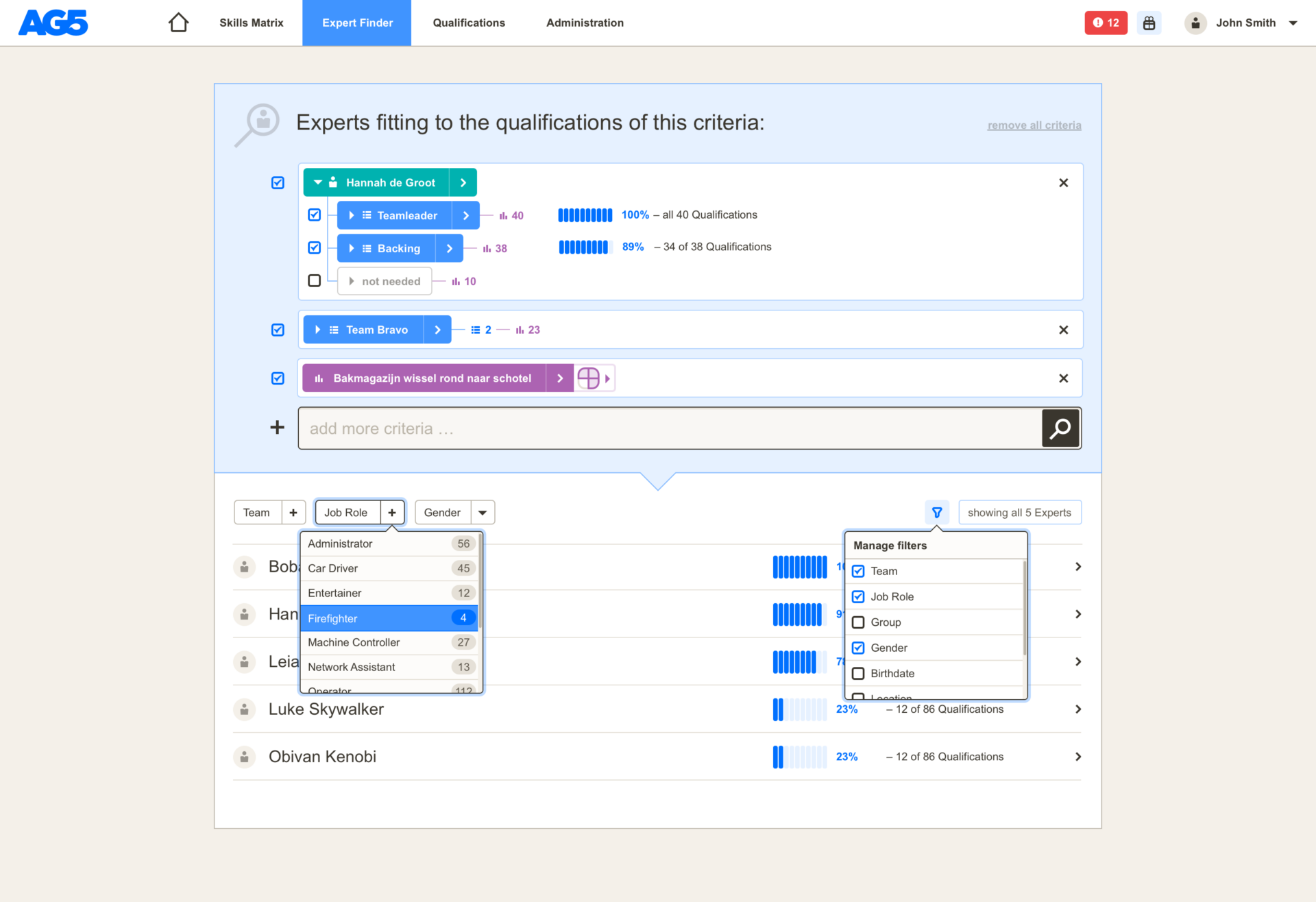Expand the small arrow beside the quadrant icon
This screenshot has width=1316, height=902.
point(607,378)
